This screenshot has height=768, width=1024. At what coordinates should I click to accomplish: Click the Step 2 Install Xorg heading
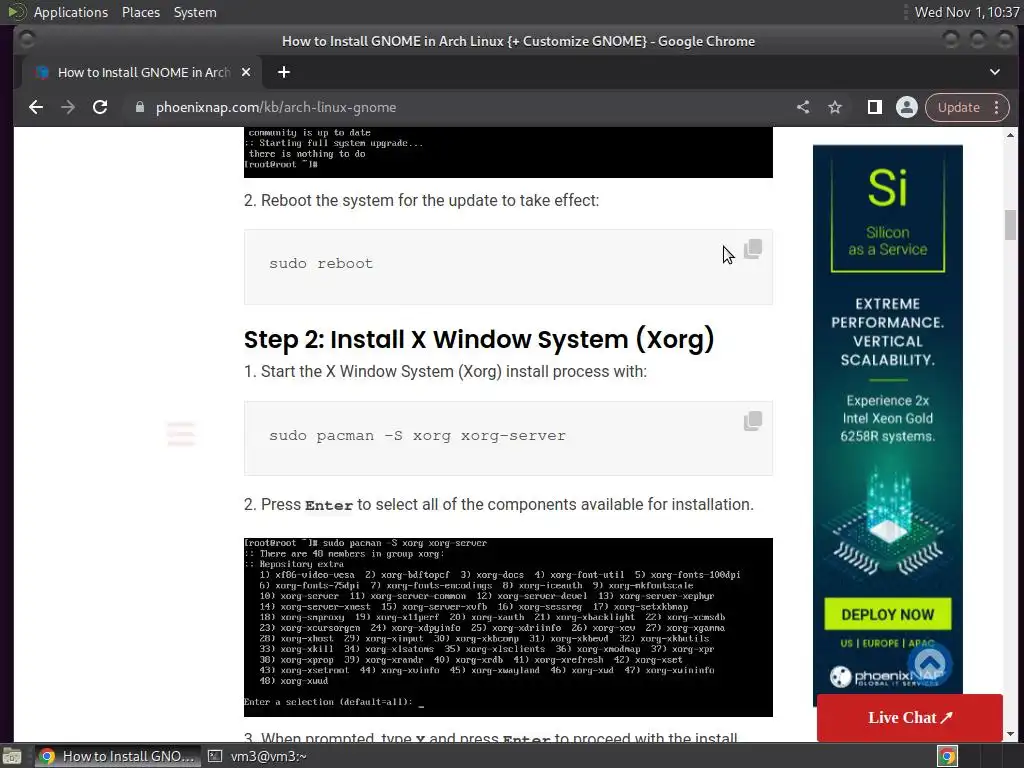tap(479, 340)
